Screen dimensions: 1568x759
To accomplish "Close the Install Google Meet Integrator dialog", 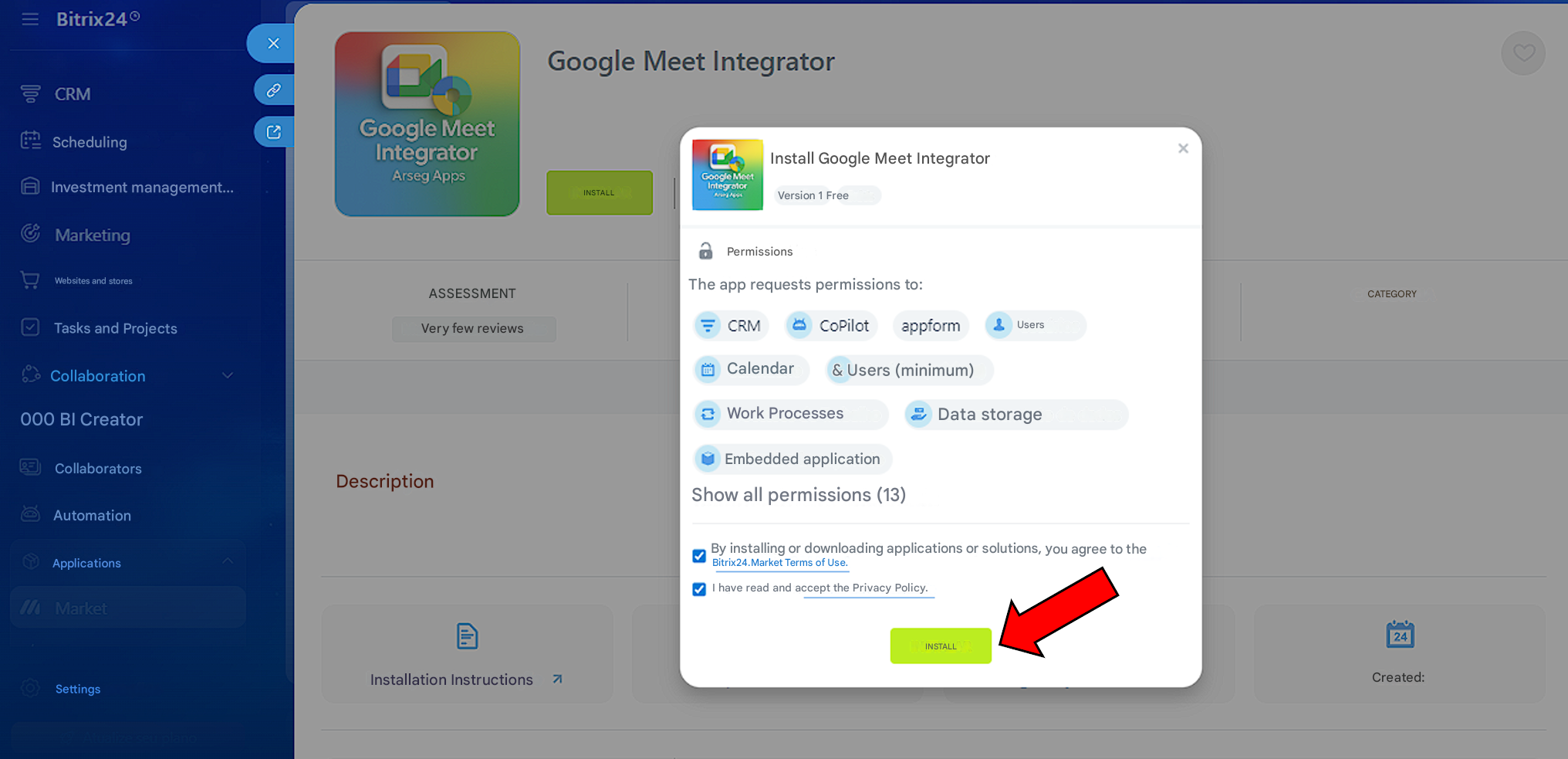I will (1182, 148).
